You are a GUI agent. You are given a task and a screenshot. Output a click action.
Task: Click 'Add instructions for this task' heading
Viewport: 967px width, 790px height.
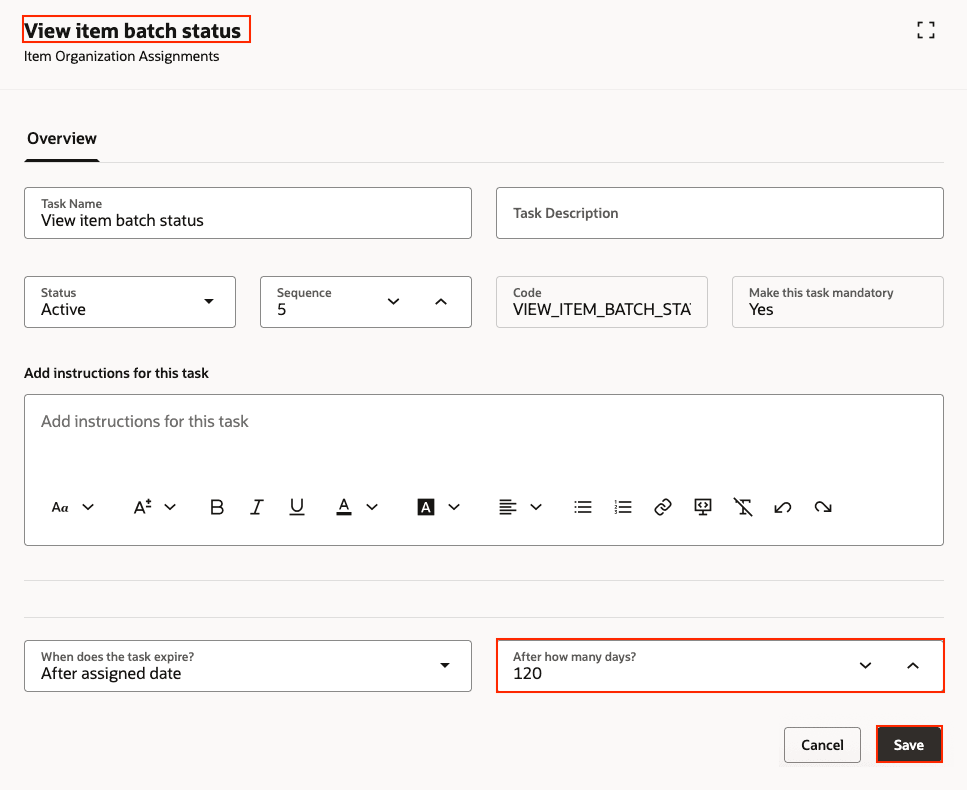click(x=117, y=373)
